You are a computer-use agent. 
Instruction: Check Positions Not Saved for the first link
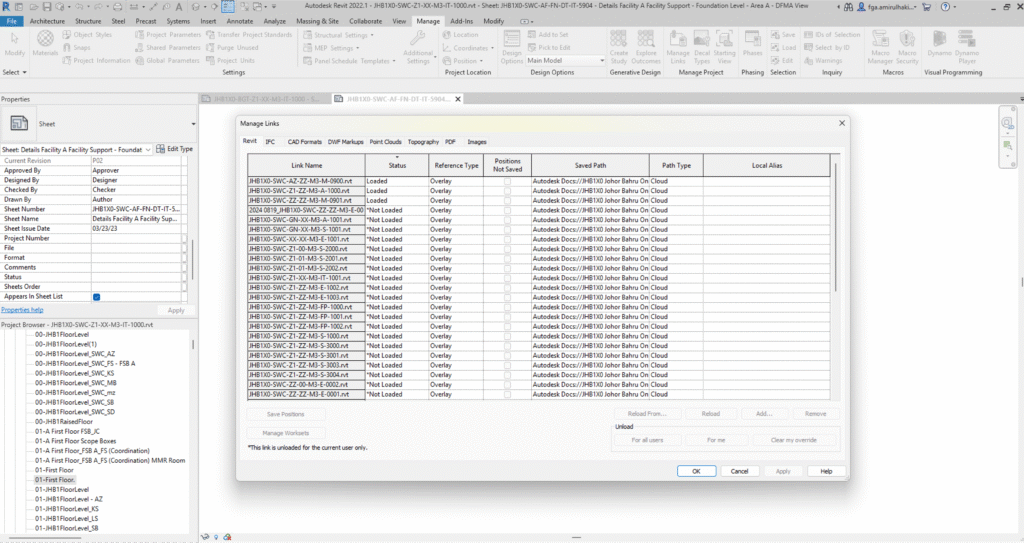pos(507,182)
